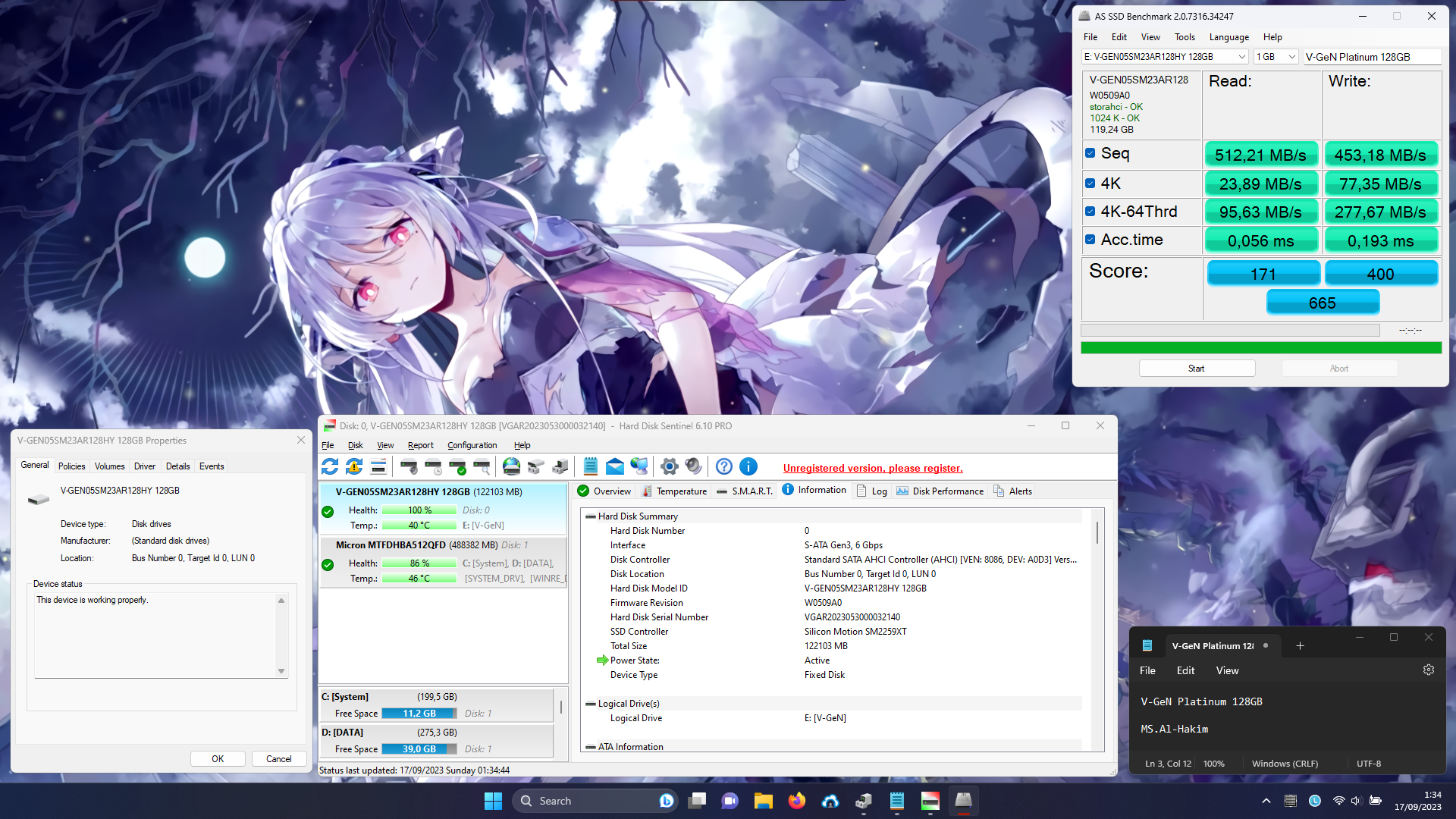Image resolution: width=1456 pixels, height=819 pixels.
Task: Click the V-GEN disk Health 100% bar
Action: point(419,510)
